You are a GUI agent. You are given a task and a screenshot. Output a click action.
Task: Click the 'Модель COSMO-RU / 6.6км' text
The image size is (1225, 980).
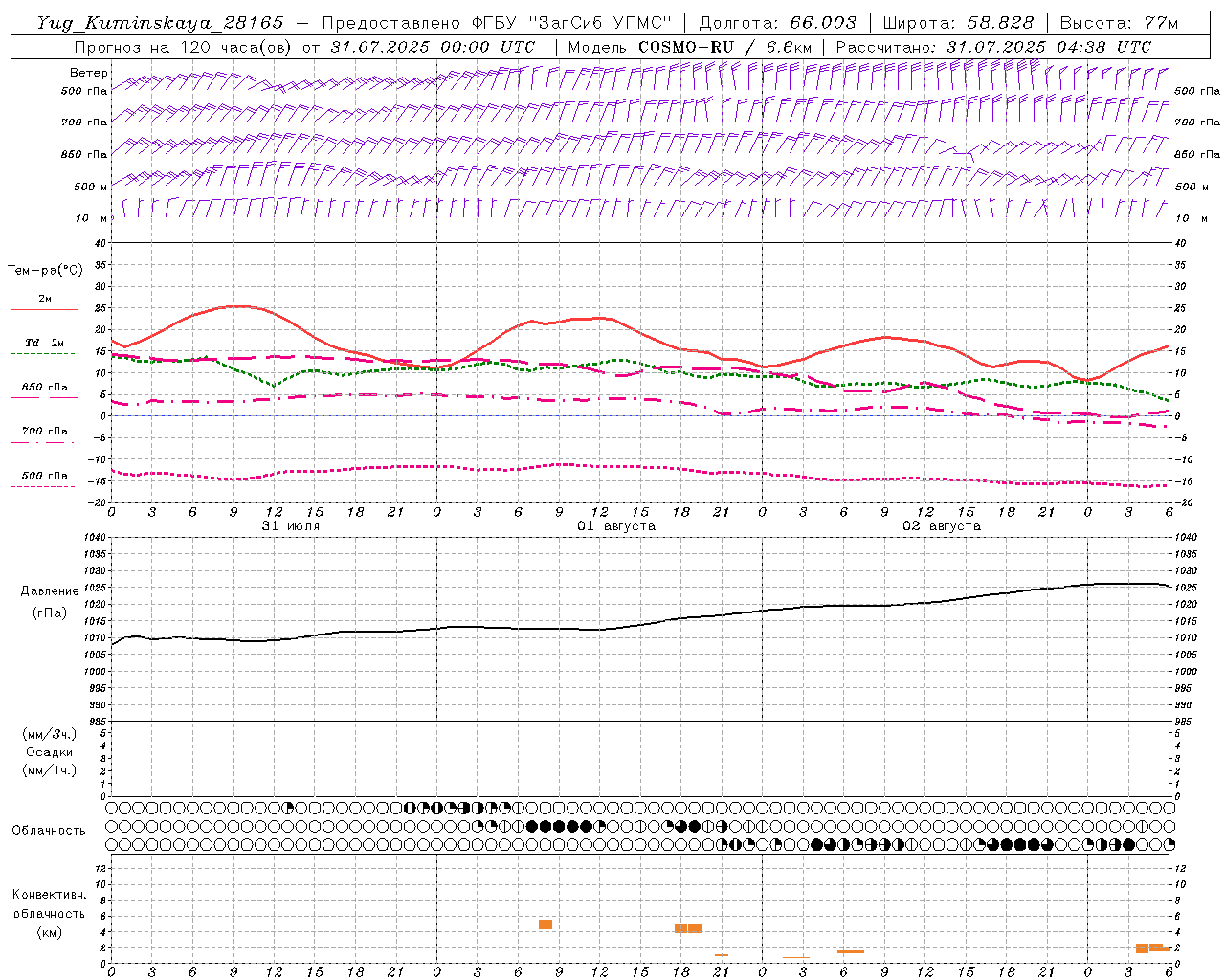pos(689,47)
